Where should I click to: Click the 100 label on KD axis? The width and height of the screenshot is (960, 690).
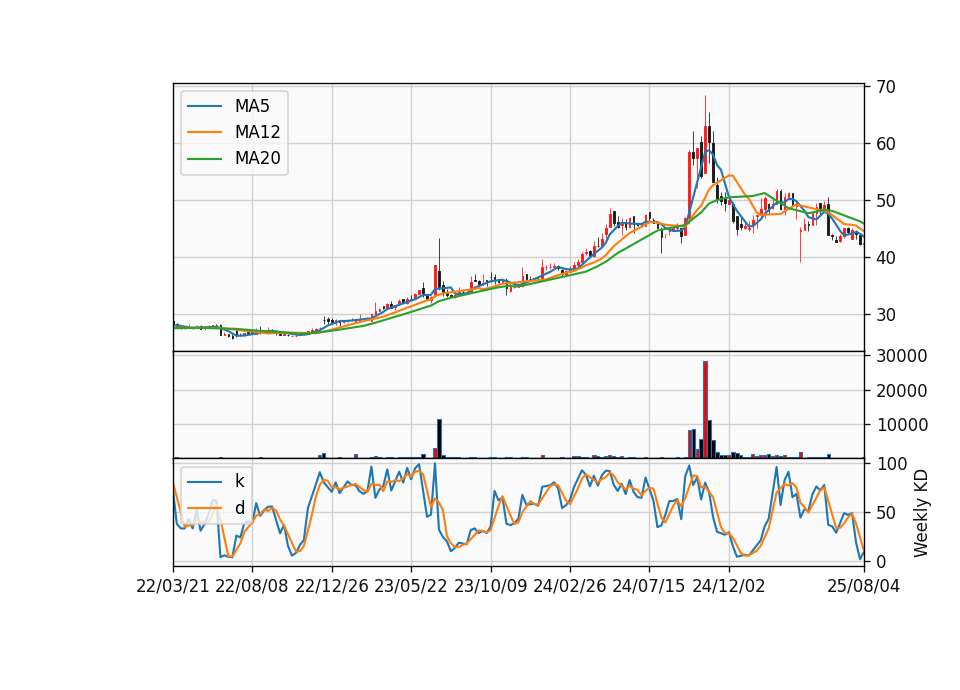tap(891, 464)
